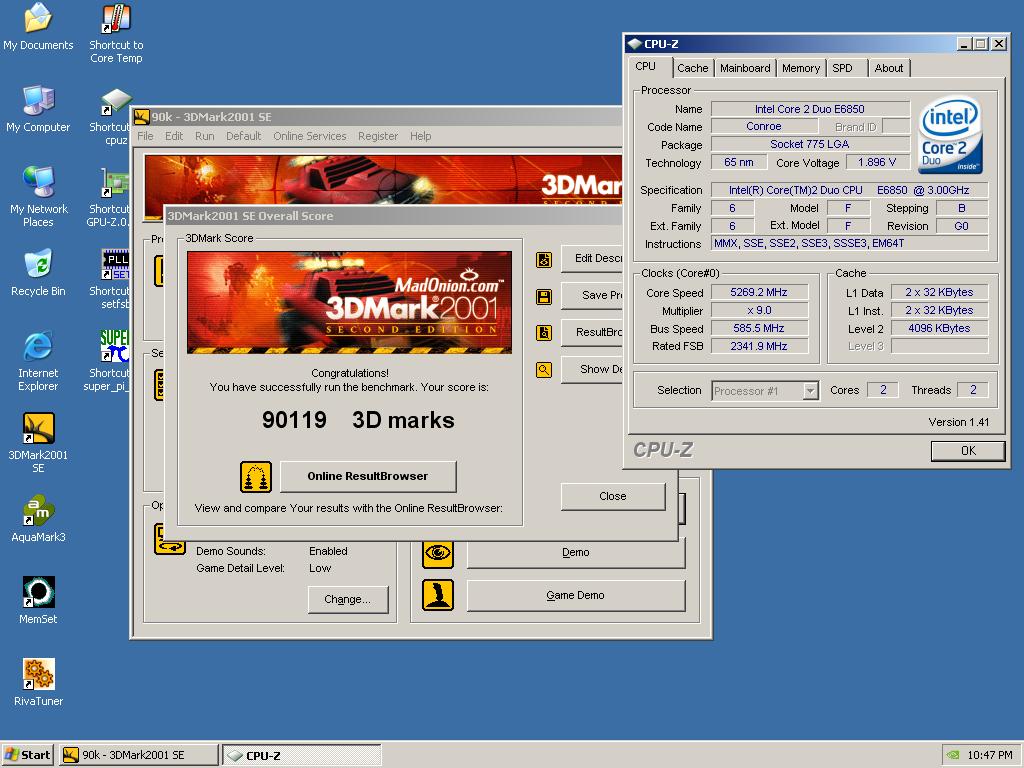
Task: Click OK in the CPU-Z window
Action: pyautogui.click(x=968, y=451)
